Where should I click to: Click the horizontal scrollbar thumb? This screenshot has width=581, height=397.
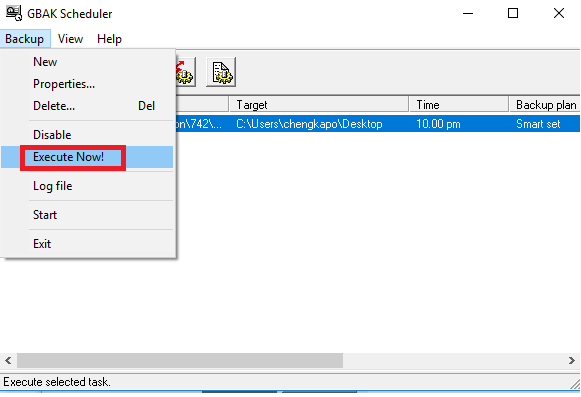coord(180,360)
